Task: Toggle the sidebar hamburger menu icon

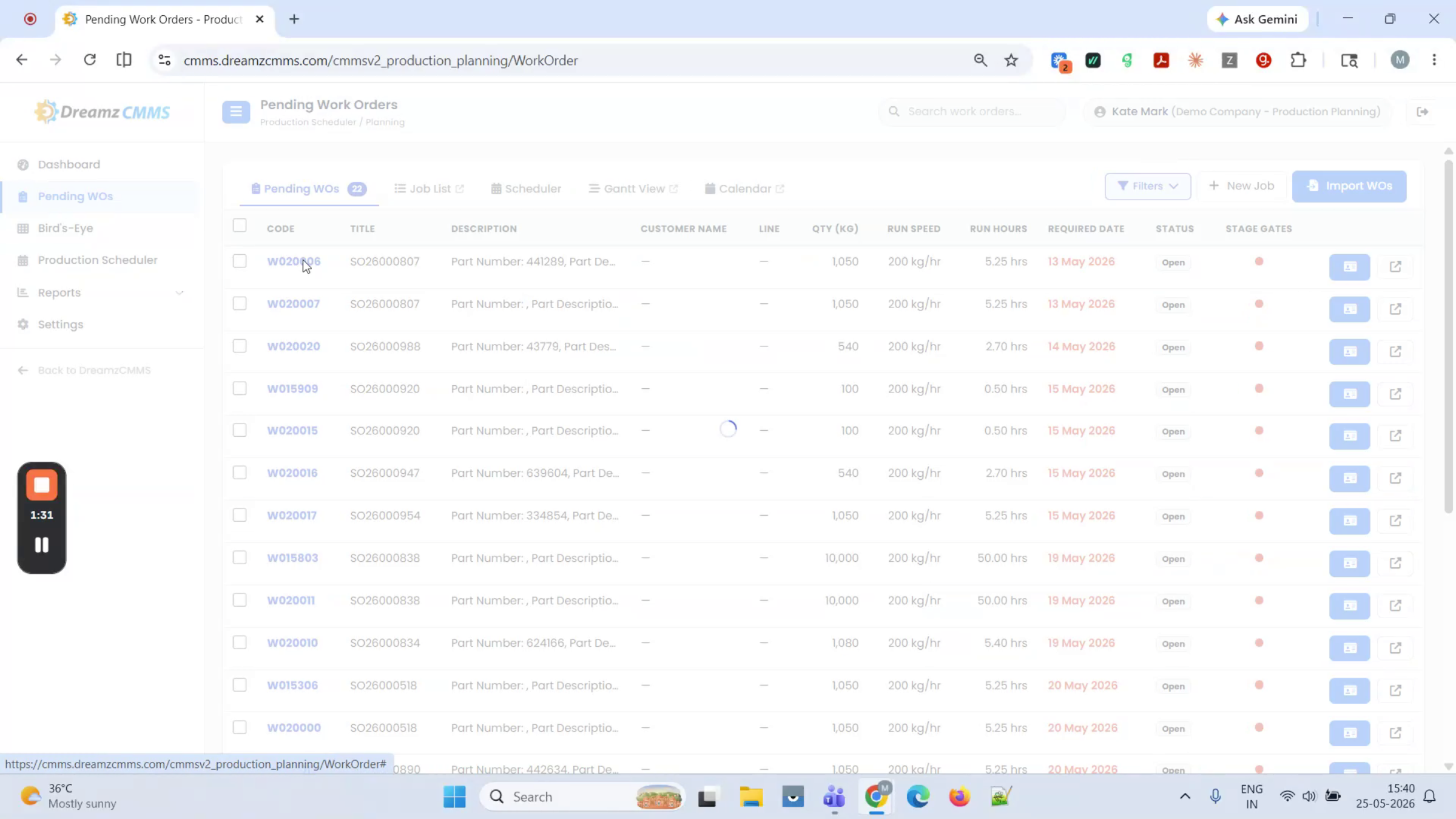Action: [x=236, y=112]
